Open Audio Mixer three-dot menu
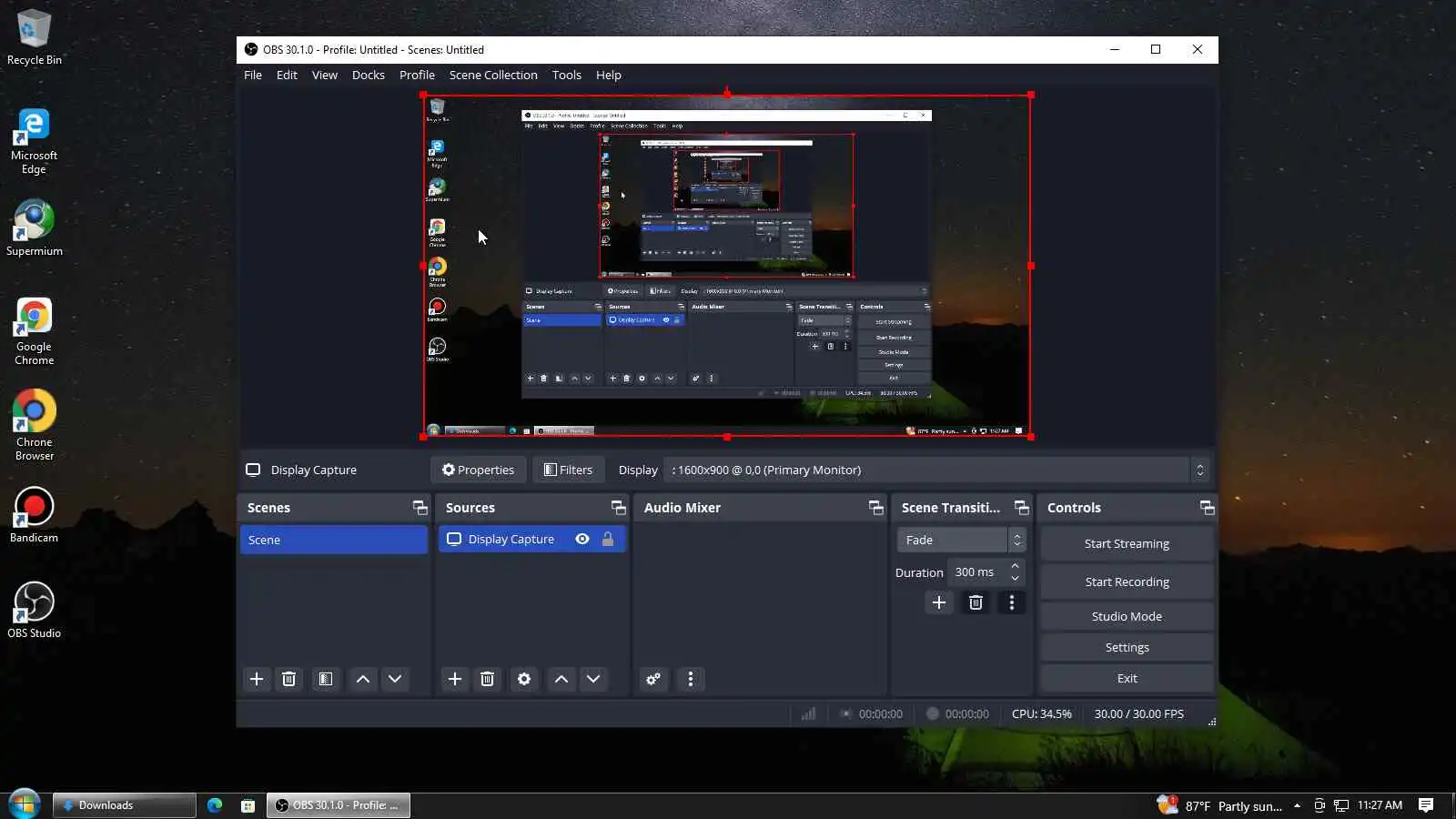Image resolution: width=1456 pixels, height=819 pixels. [x=691, y=679]
